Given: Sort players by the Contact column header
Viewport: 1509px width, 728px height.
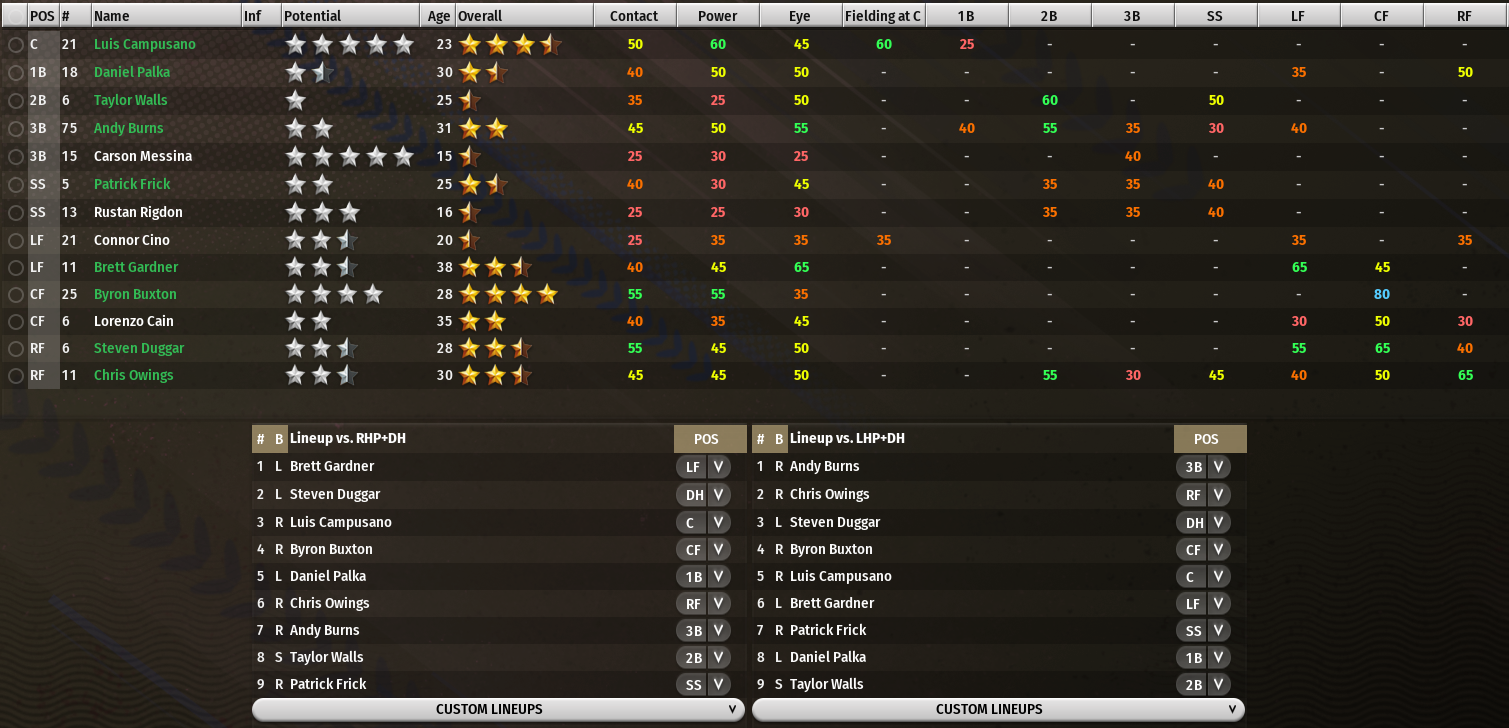Looking at the screenshot, I should click(634, 16).
